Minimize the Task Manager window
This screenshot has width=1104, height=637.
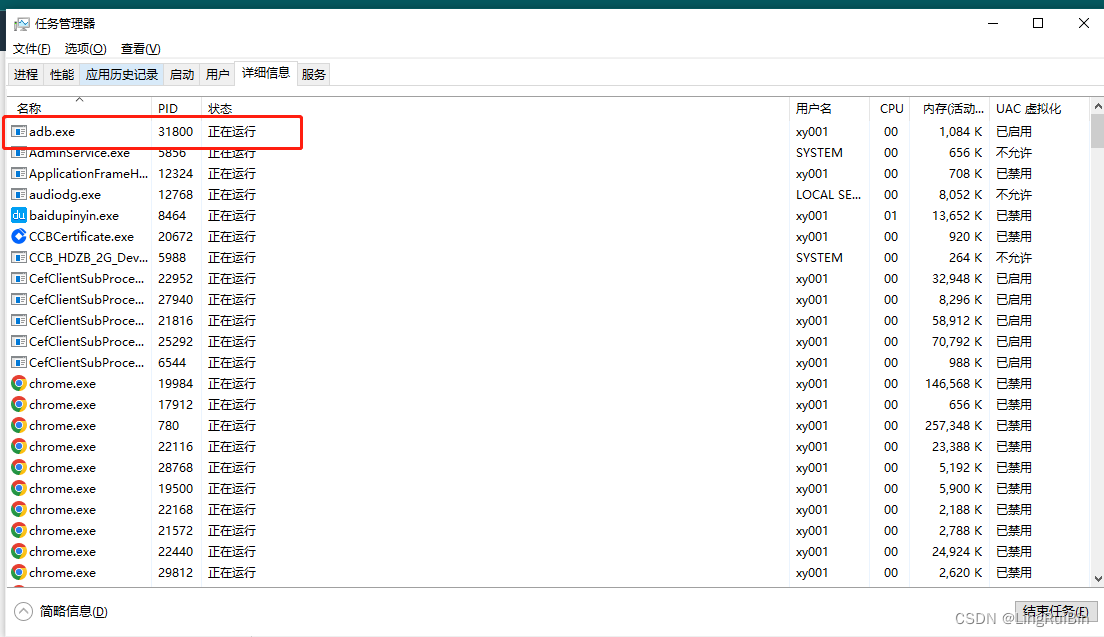point(993,23)
